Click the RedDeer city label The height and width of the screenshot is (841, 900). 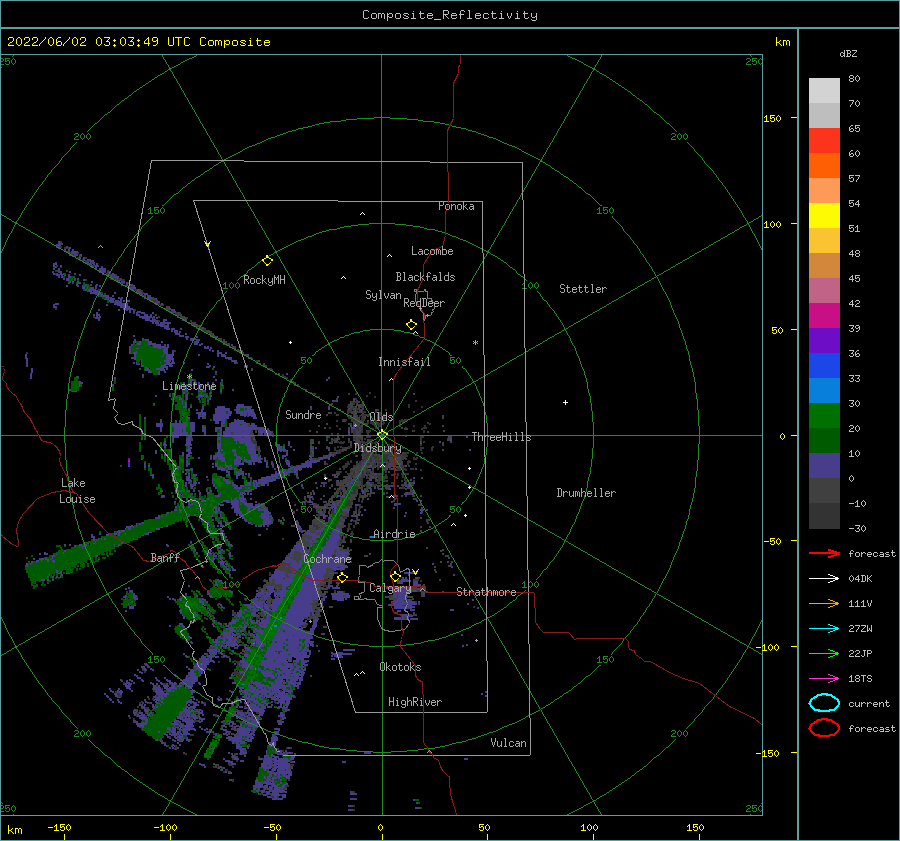(x=424, y=303)
